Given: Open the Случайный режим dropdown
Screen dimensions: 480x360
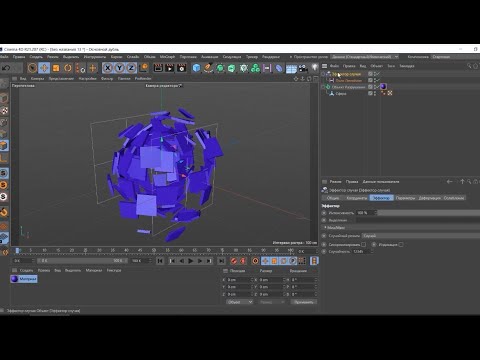Looking at the screenshot, I should pos(421,236).
